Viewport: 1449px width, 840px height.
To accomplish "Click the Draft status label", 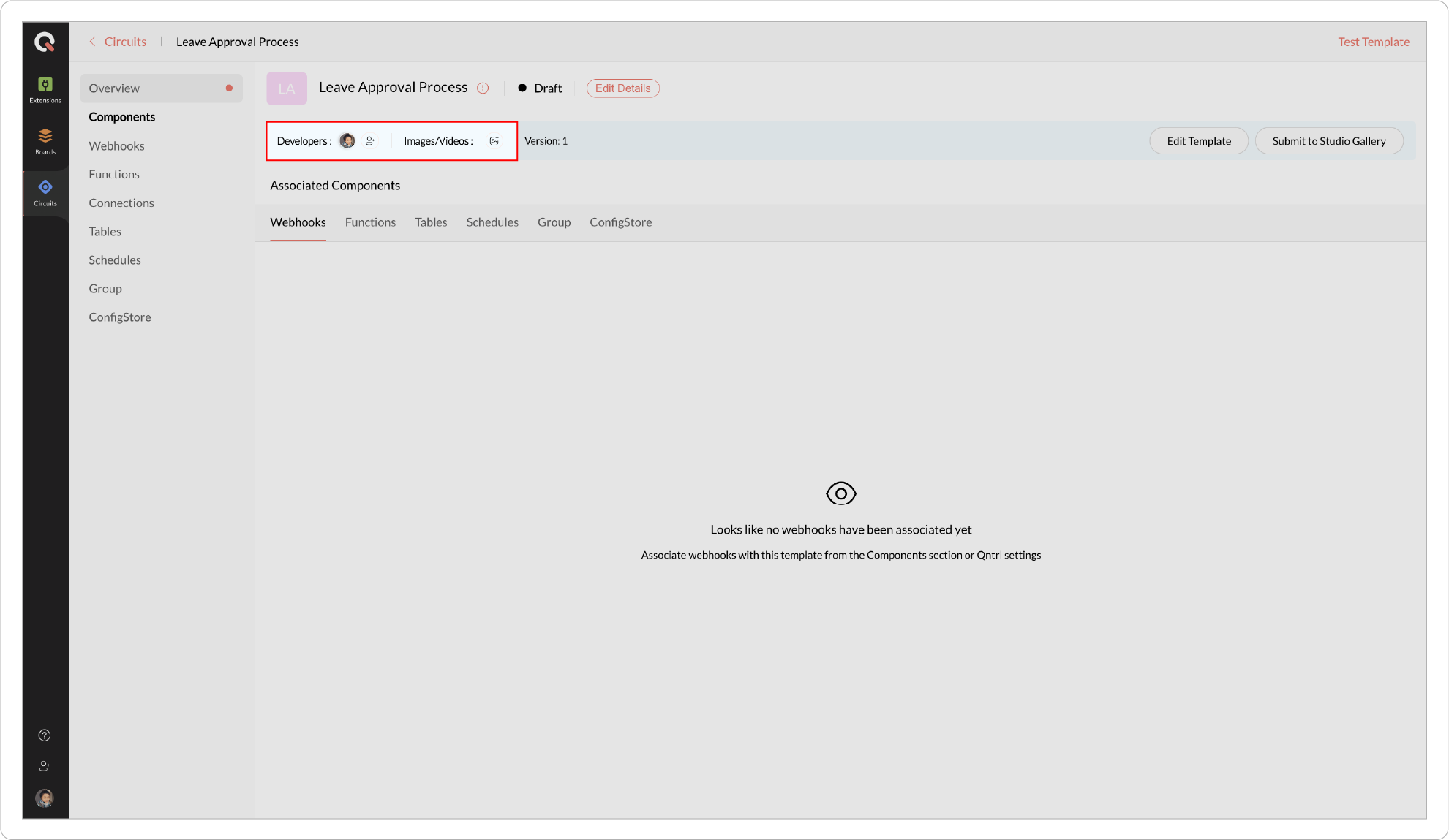I will coord(548,88).
